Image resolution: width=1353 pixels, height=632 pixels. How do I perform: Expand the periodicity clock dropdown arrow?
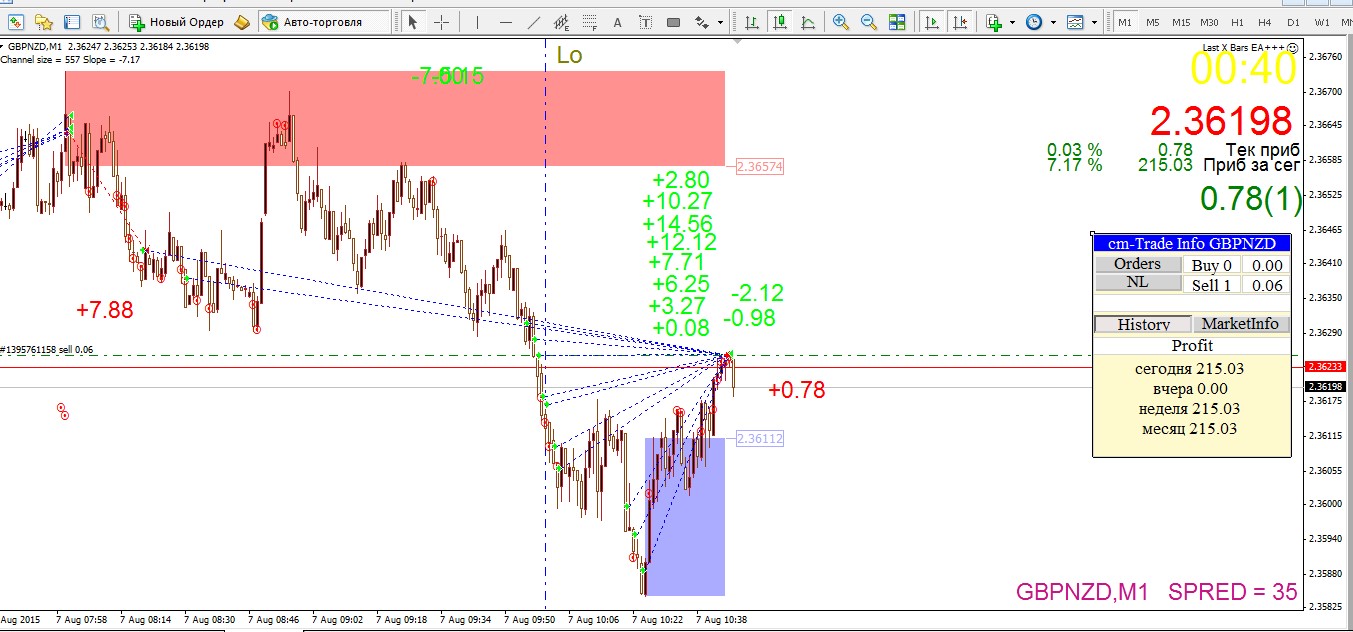(1053, 21)
